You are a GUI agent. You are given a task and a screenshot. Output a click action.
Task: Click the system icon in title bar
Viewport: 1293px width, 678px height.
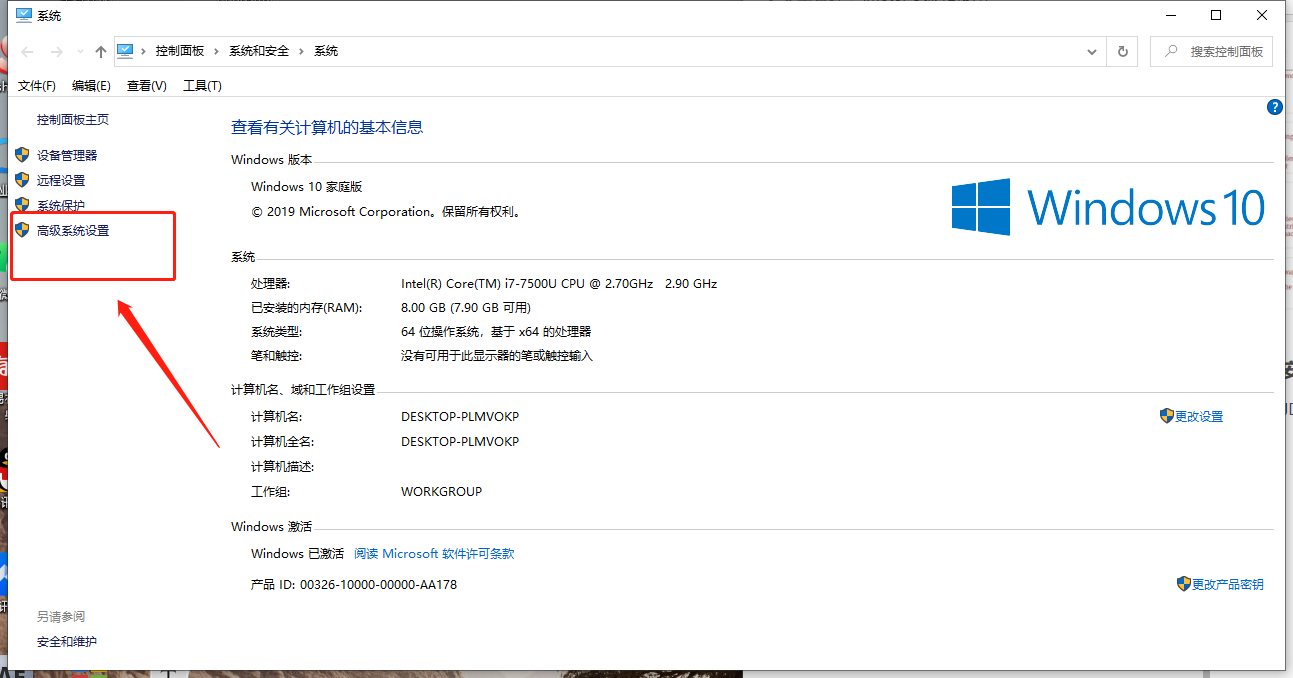24,15
